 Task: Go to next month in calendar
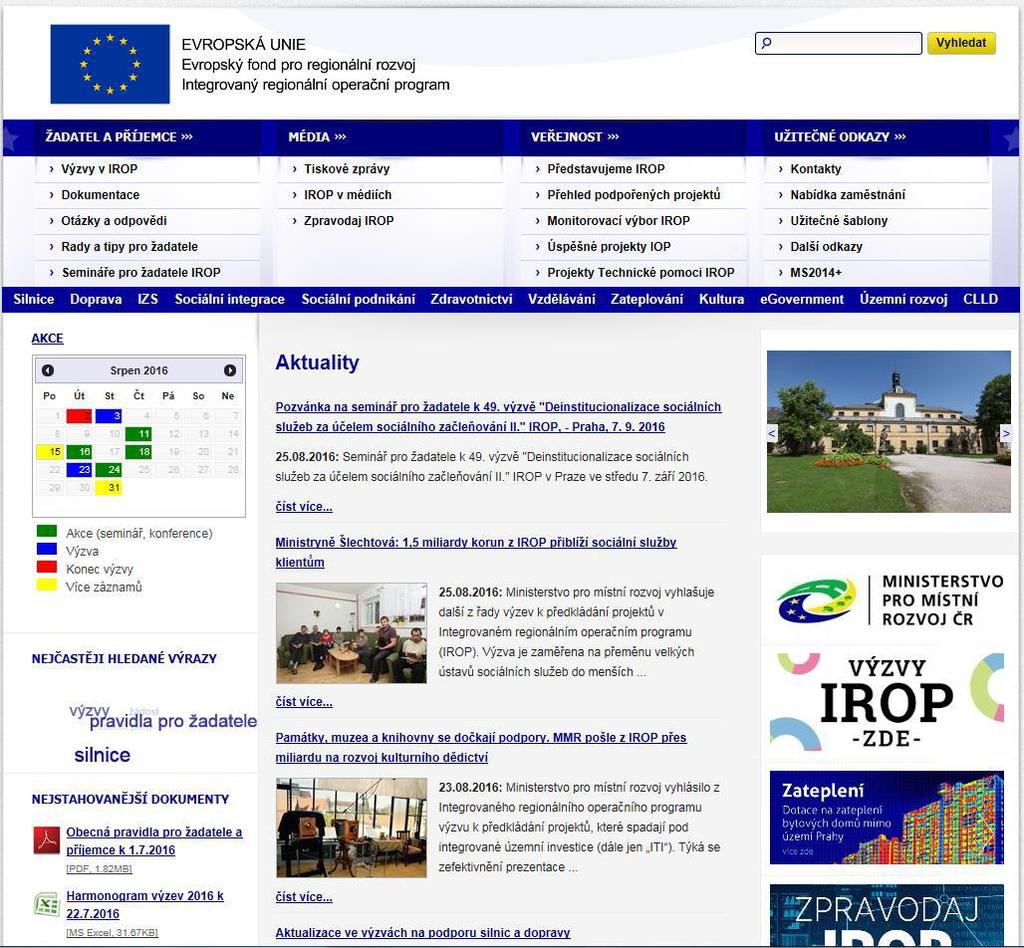[x=230, y=370]
